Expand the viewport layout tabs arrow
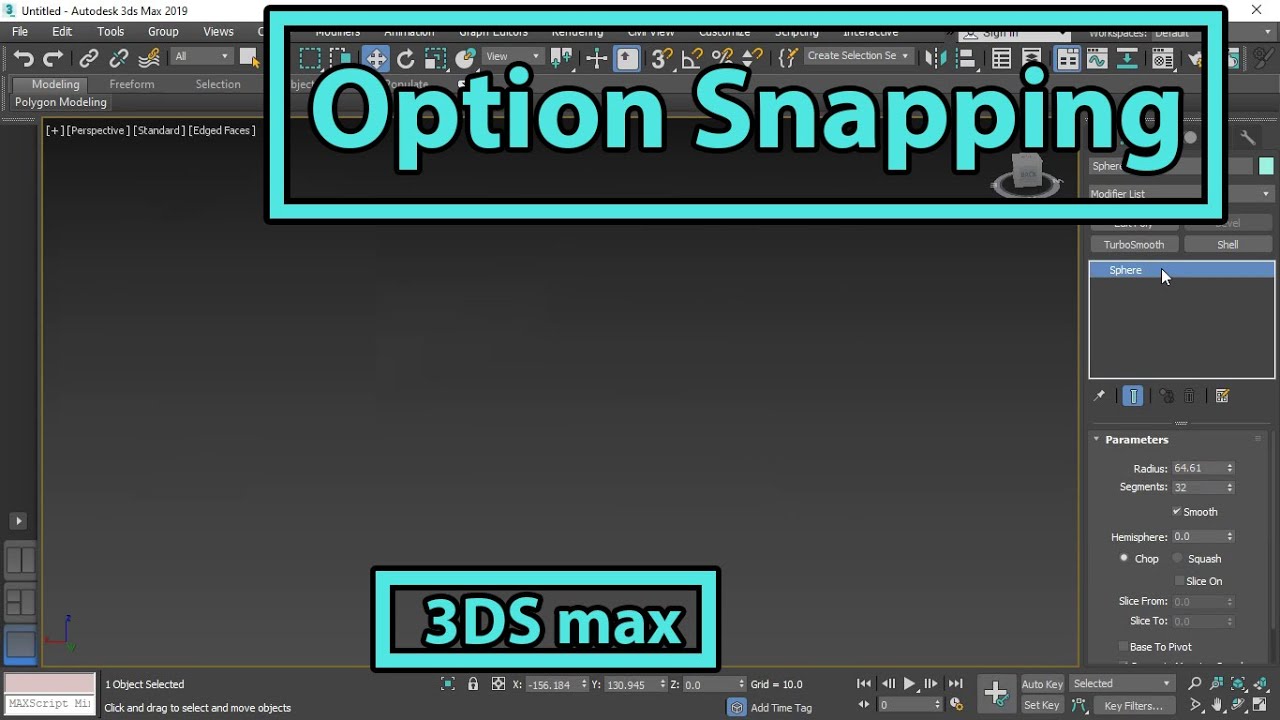Screen dimensions: 1280x720 (x=18, y=521)
